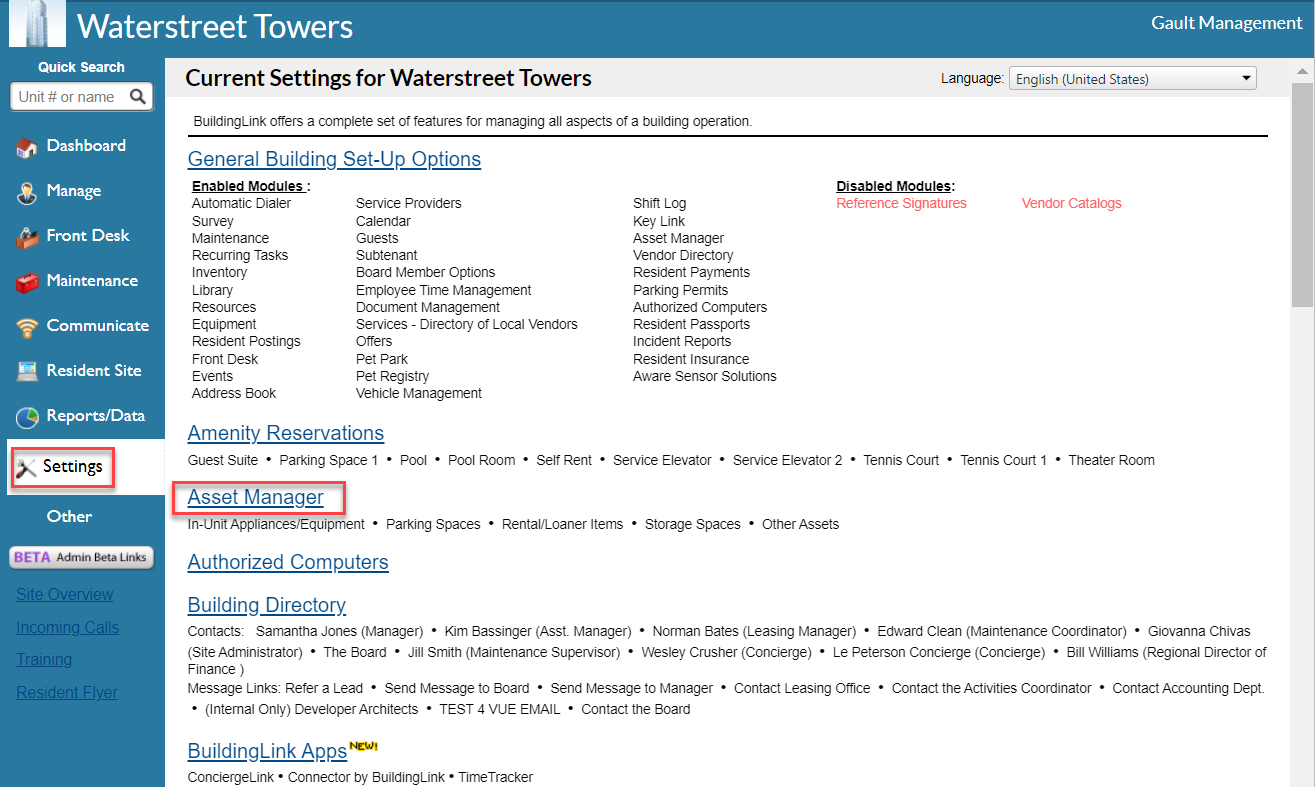Screen dimensions: 1315x787
Task: Click the Admin Beta Links button
Action: [82, 557]
